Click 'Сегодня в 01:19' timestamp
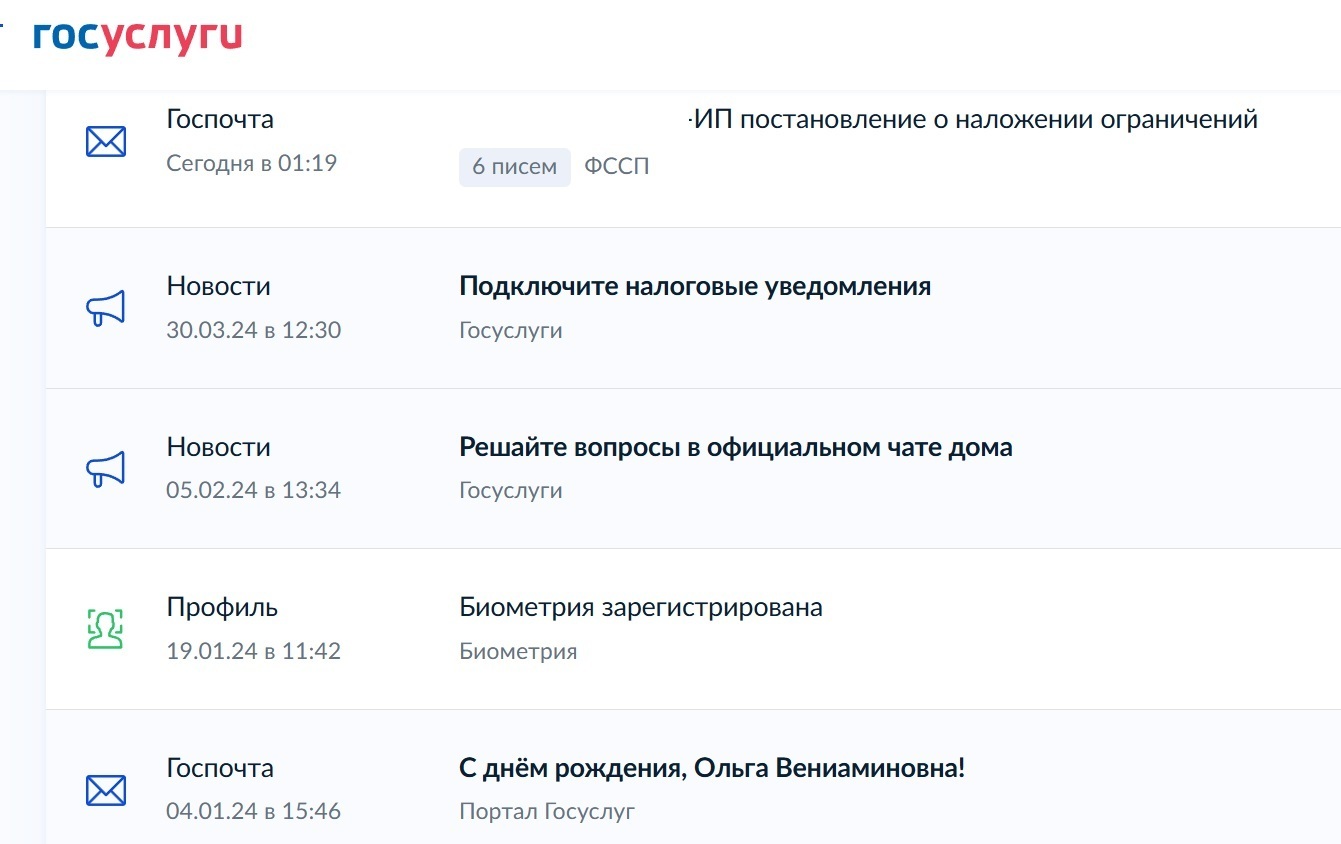1341x844 pixels. click(x=251, y=163)
